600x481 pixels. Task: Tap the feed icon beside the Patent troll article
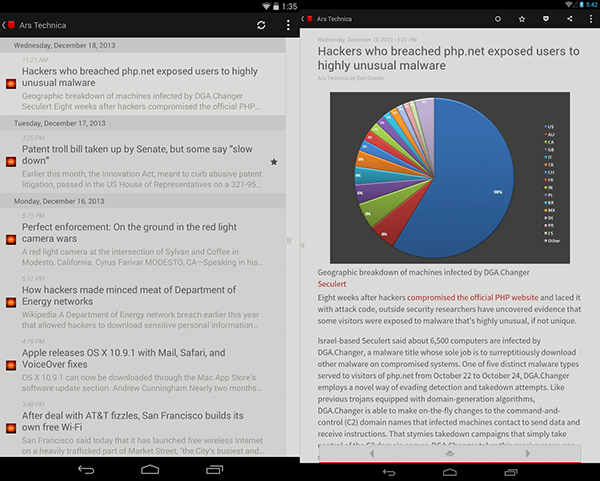[x=11, y=161]
